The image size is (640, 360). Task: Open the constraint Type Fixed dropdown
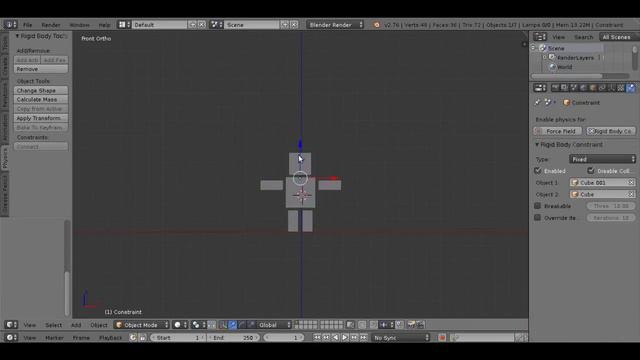(x=602, y=159)
